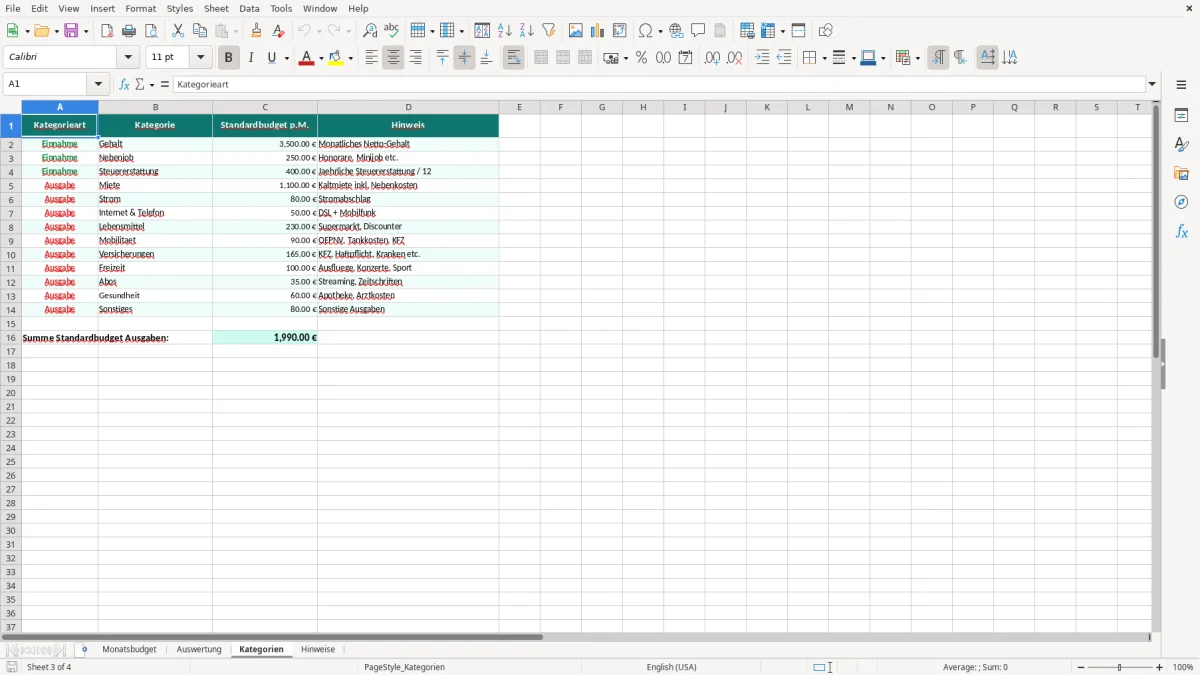Viewport: 1200px width, 675px height.
Task: Click the formula input line
Action: [x=659, y=85]
